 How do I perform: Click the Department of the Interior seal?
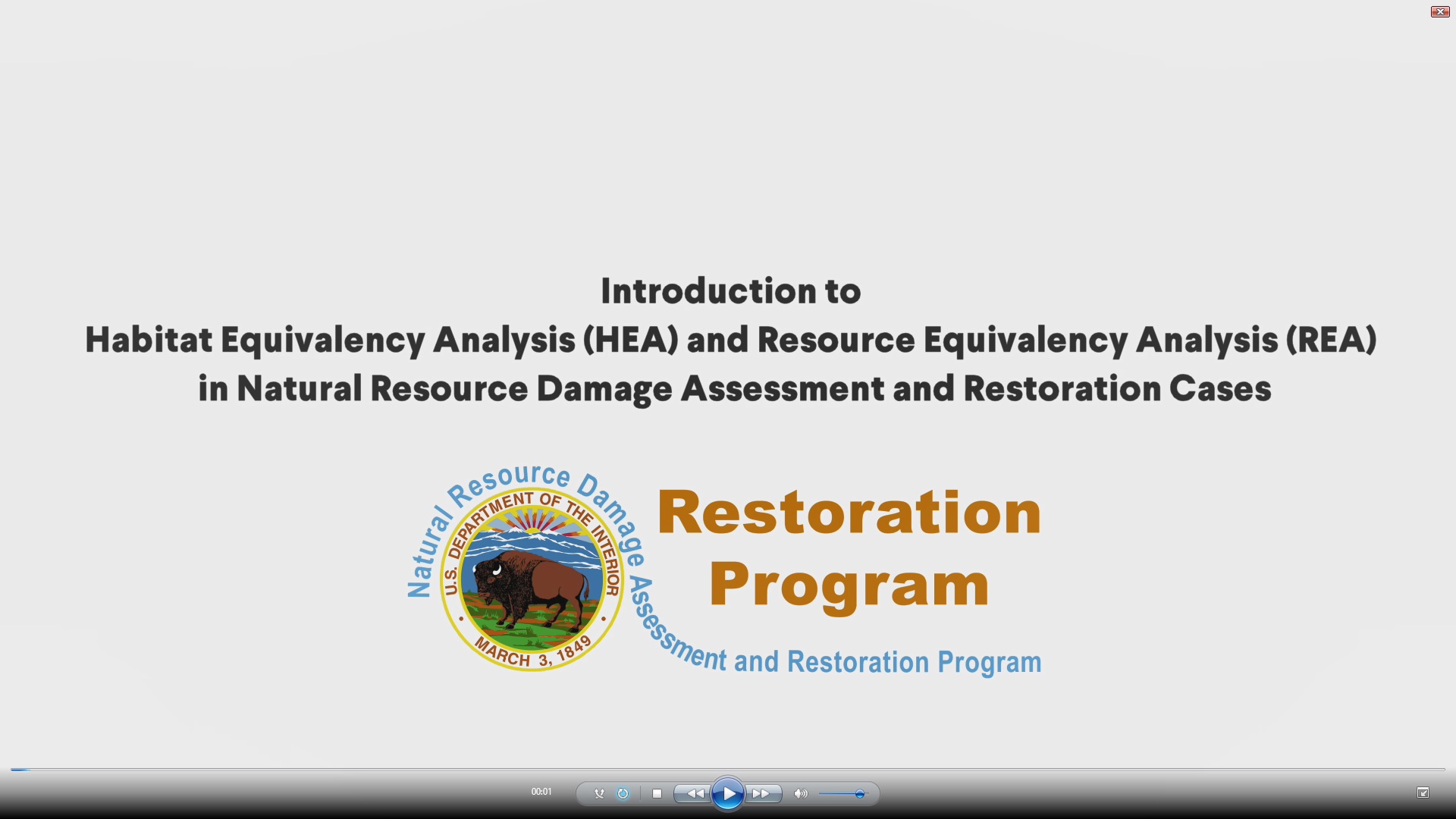pyautogui.click(x=532, y=580)
